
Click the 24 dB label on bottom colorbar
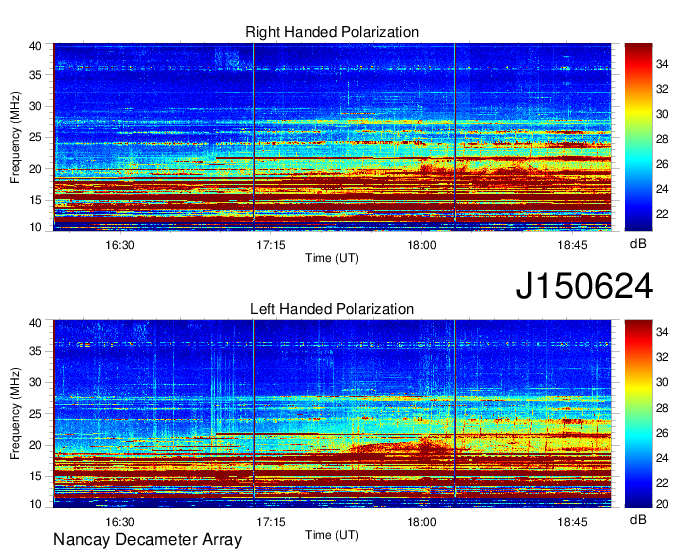tap(662, 458)
